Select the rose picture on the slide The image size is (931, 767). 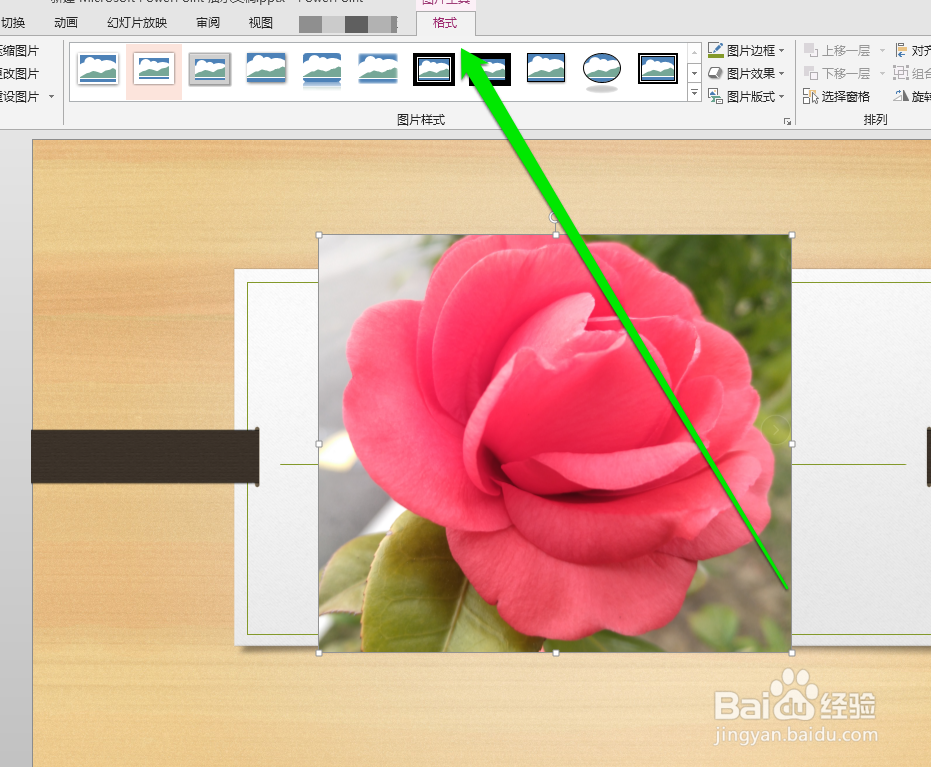555,443
